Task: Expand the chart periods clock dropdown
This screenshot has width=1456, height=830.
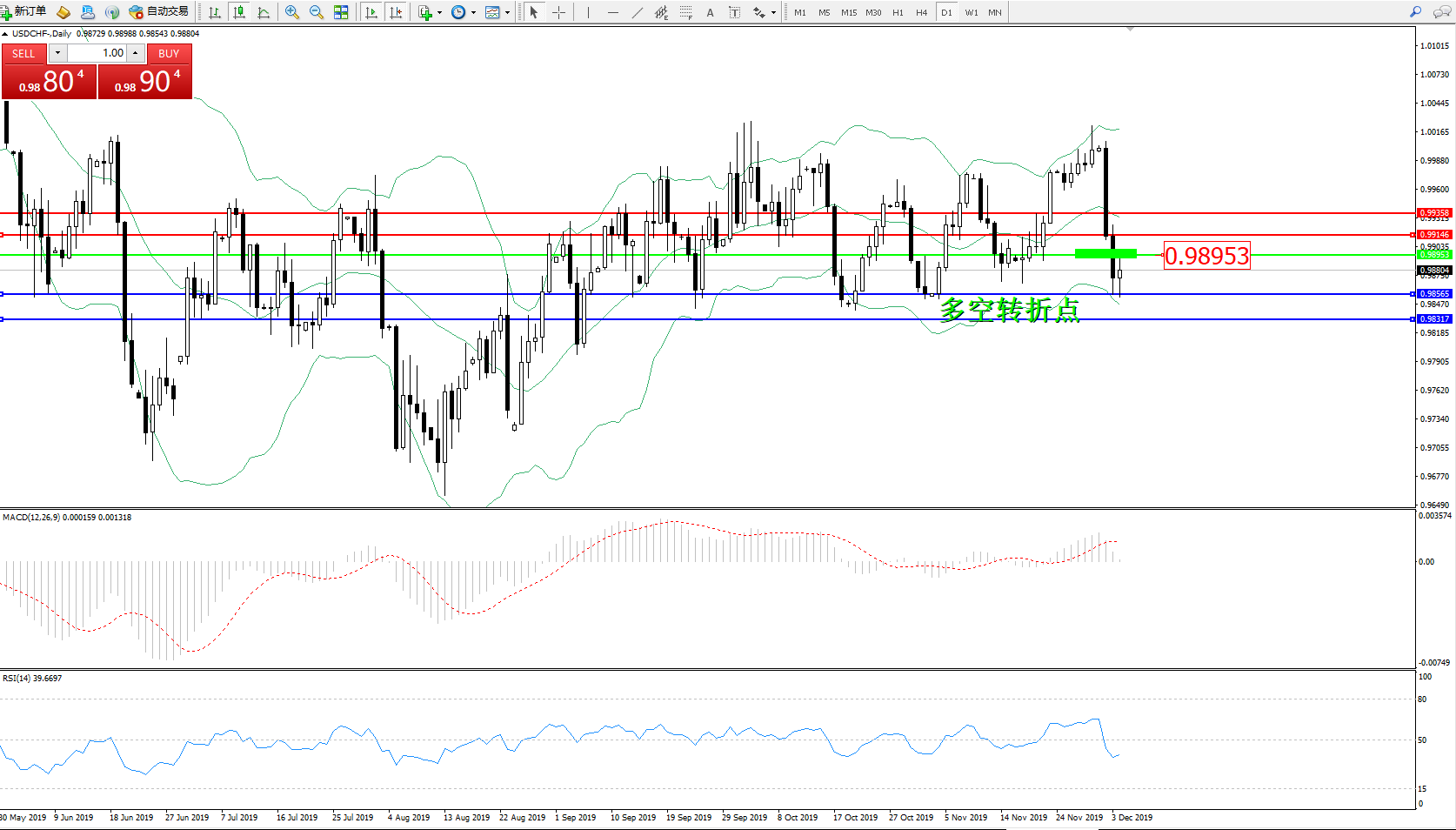Action: click(x=473, y=12)
